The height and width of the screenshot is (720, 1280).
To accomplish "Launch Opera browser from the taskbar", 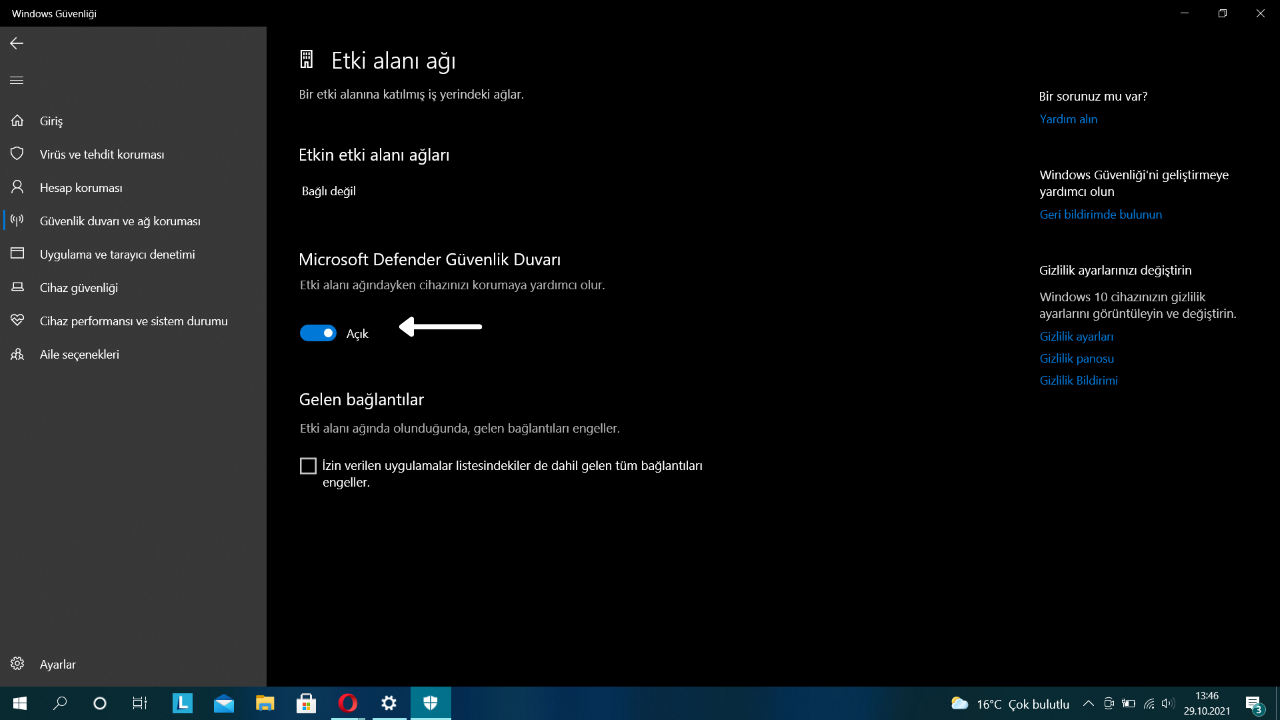I will coord(347,703).
